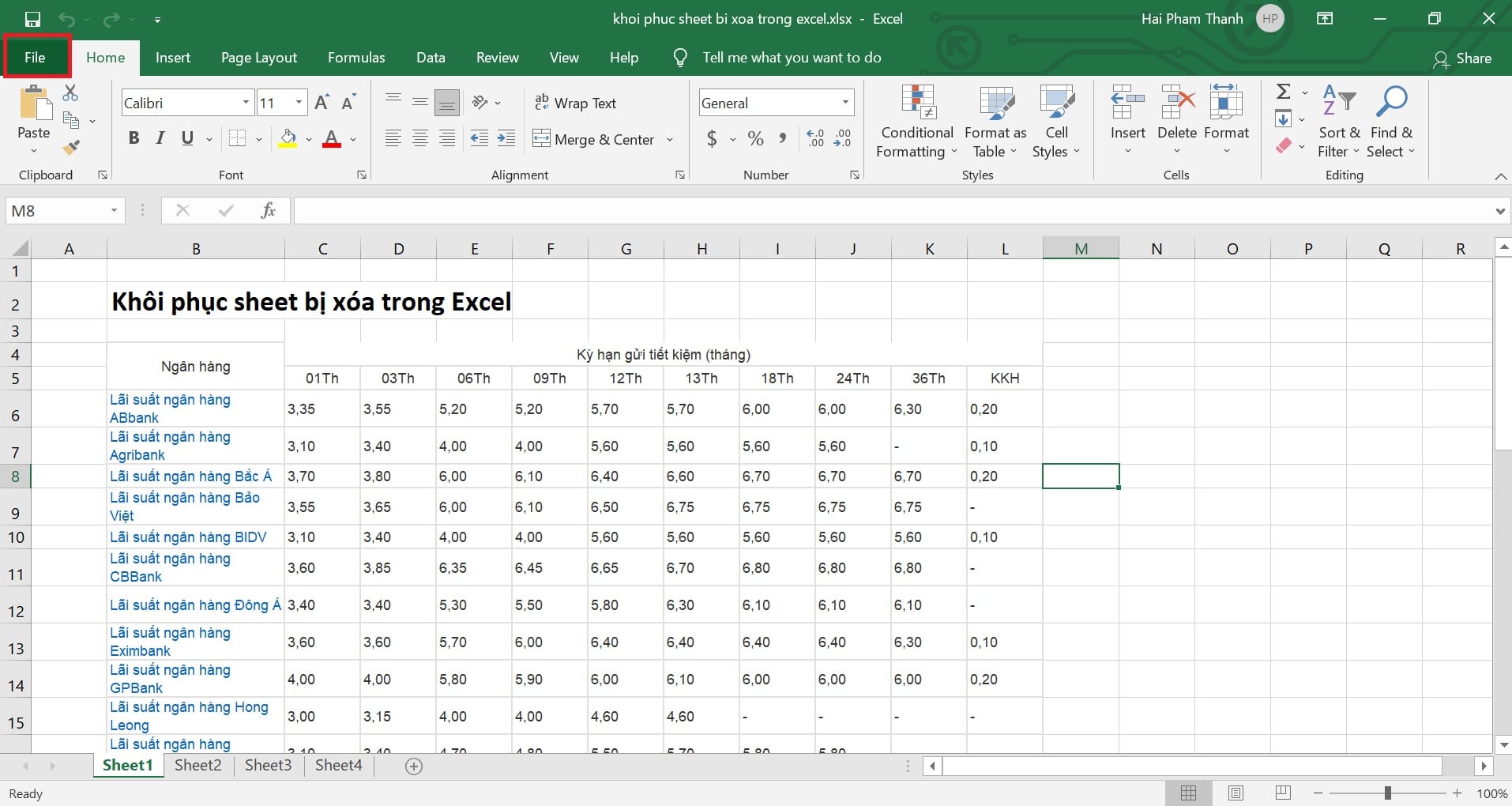
Task: Open the General number format dropdown
Action: click(x=845, y=103)
